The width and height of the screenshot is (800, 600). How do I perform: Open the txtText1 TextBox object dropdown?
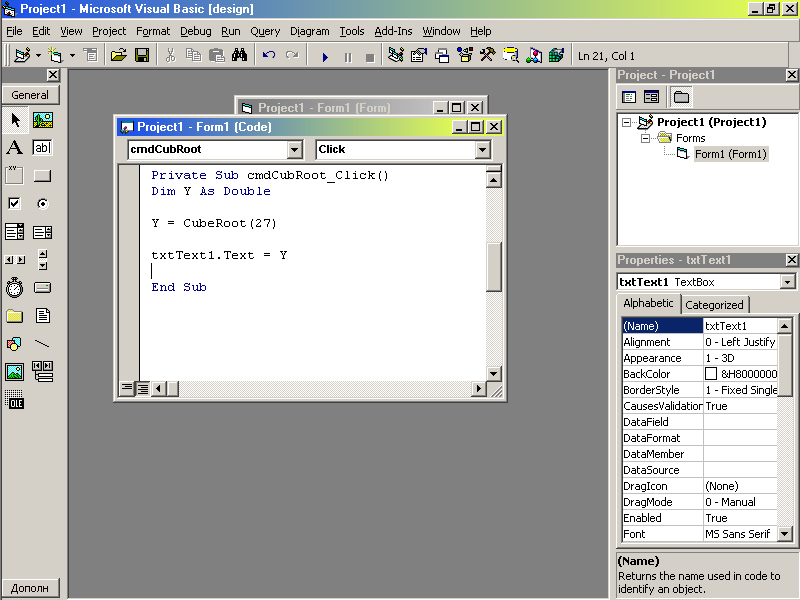tap(787, 282)
